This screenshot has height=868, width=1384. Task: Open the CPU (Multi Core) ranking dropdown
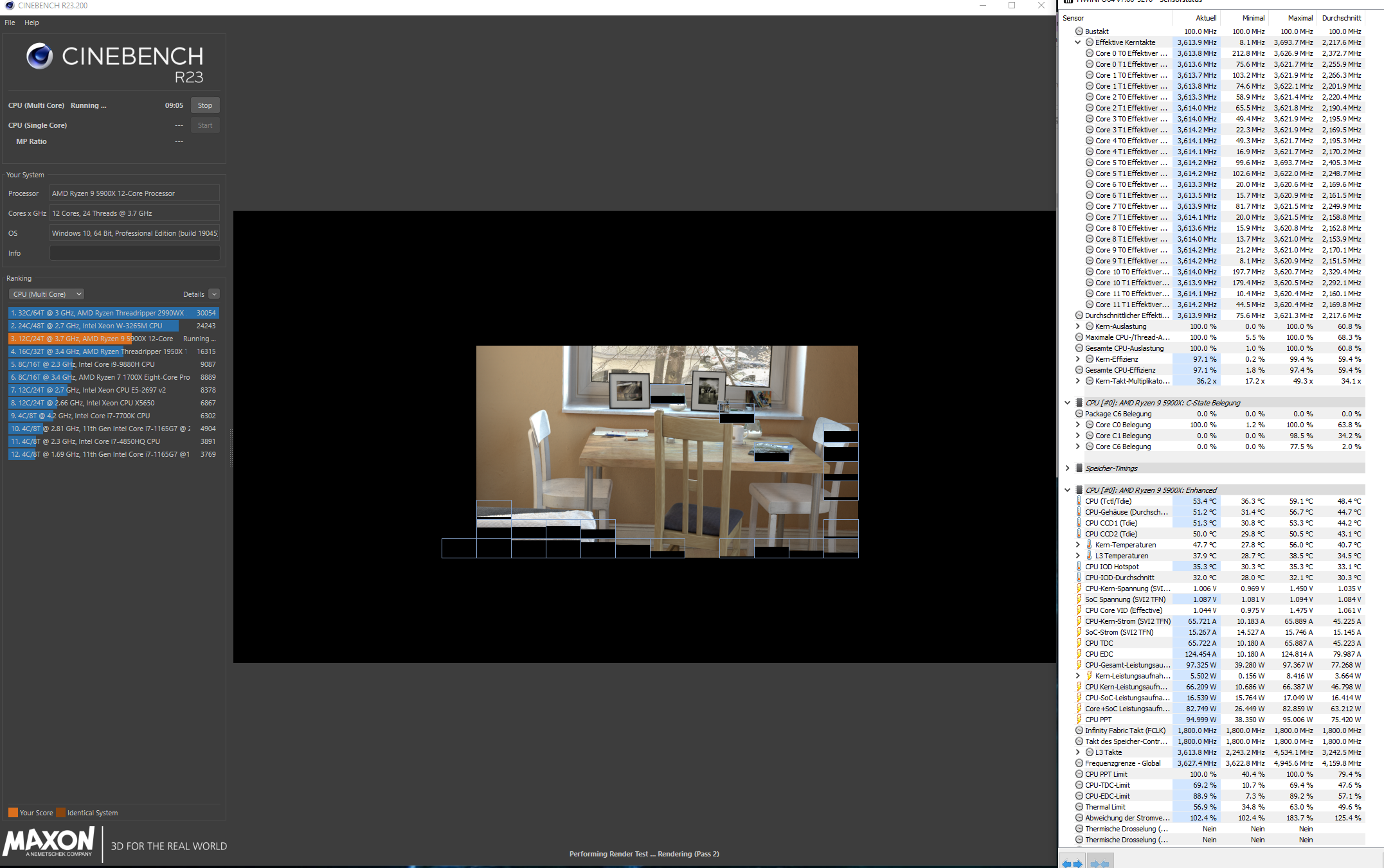pos(46,294)
